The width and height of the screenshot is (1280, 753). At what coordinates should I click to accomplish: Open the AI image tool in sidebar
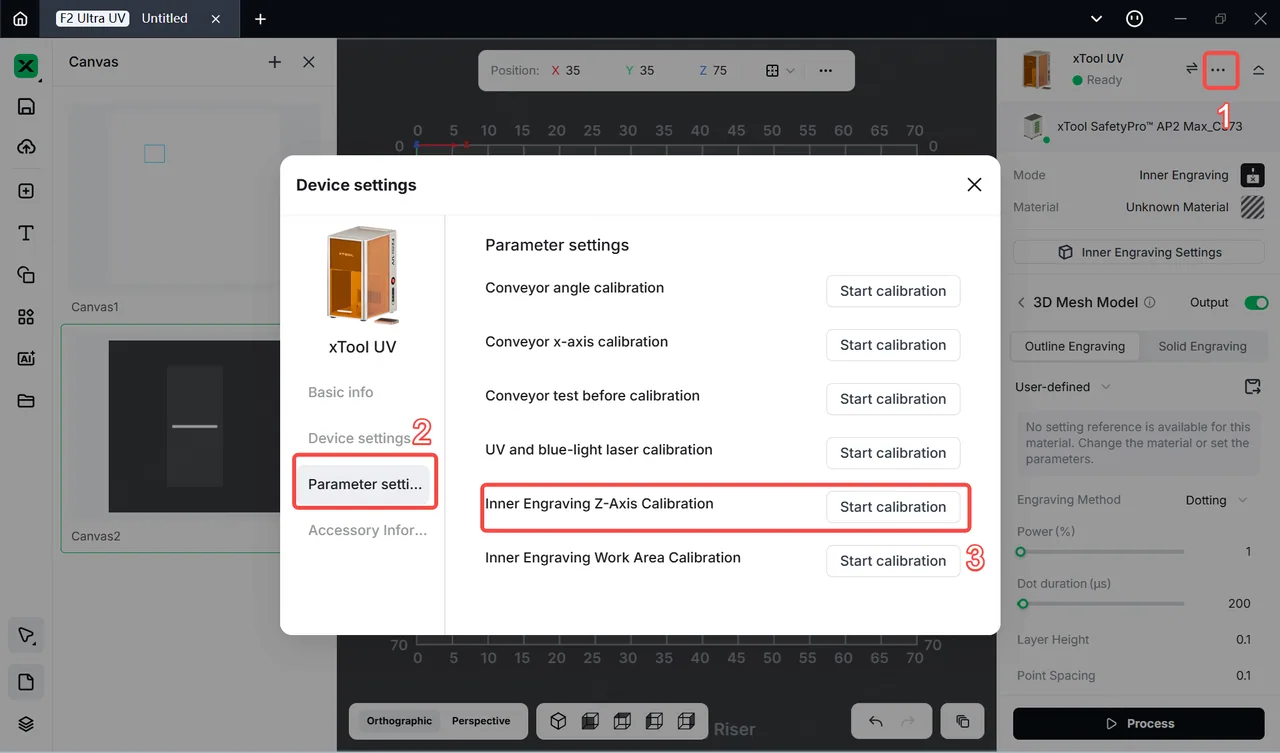coord(26,359)
